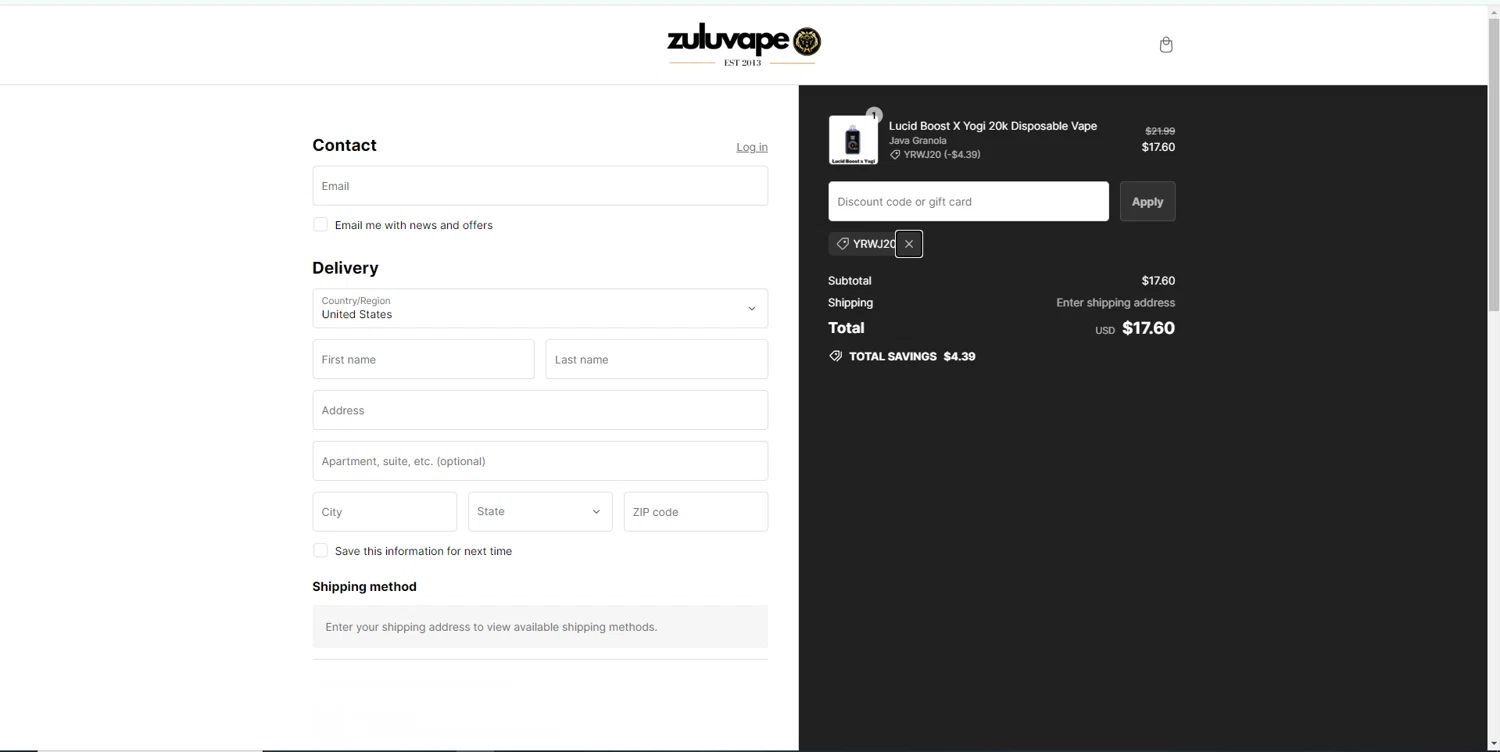Image resolution: width=1500 pixels, height=752 pixels.
Task: Expand the State dropdown
Action: 540,512
